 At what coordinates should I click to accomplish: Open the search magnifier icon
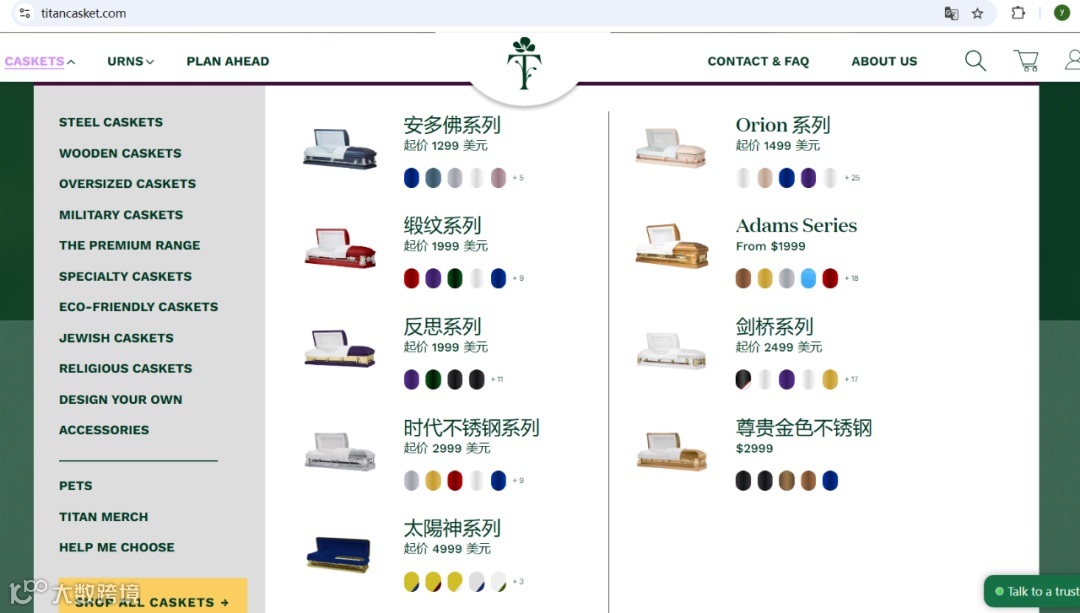pos(975,61)
